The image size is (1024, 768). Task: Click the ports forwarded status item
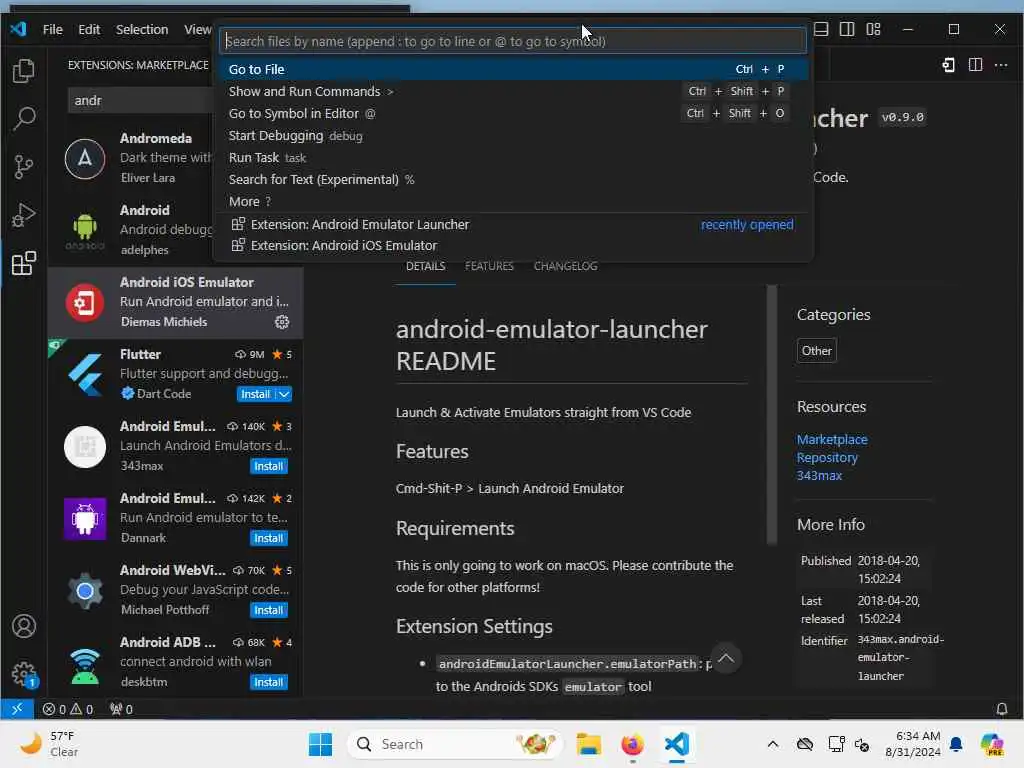[121, 709]
